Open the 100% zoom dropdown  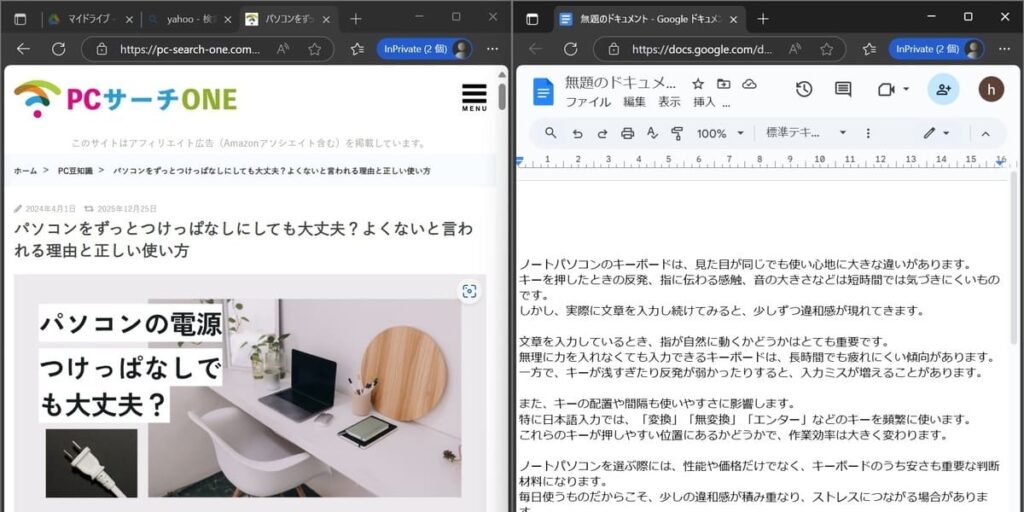720,133
